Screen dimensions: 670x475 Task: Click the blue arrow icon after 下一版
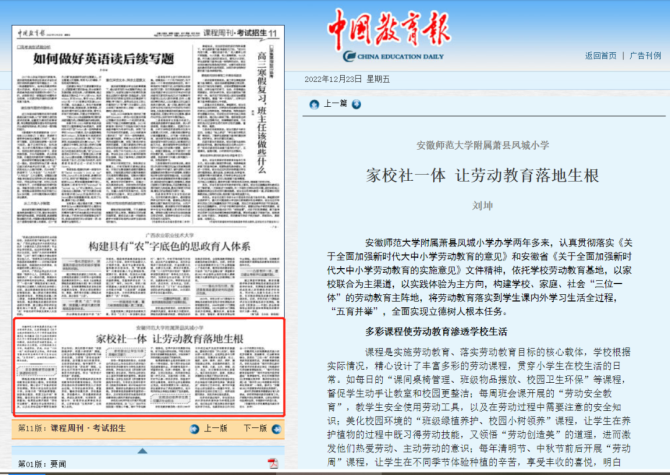coord(276,429)
